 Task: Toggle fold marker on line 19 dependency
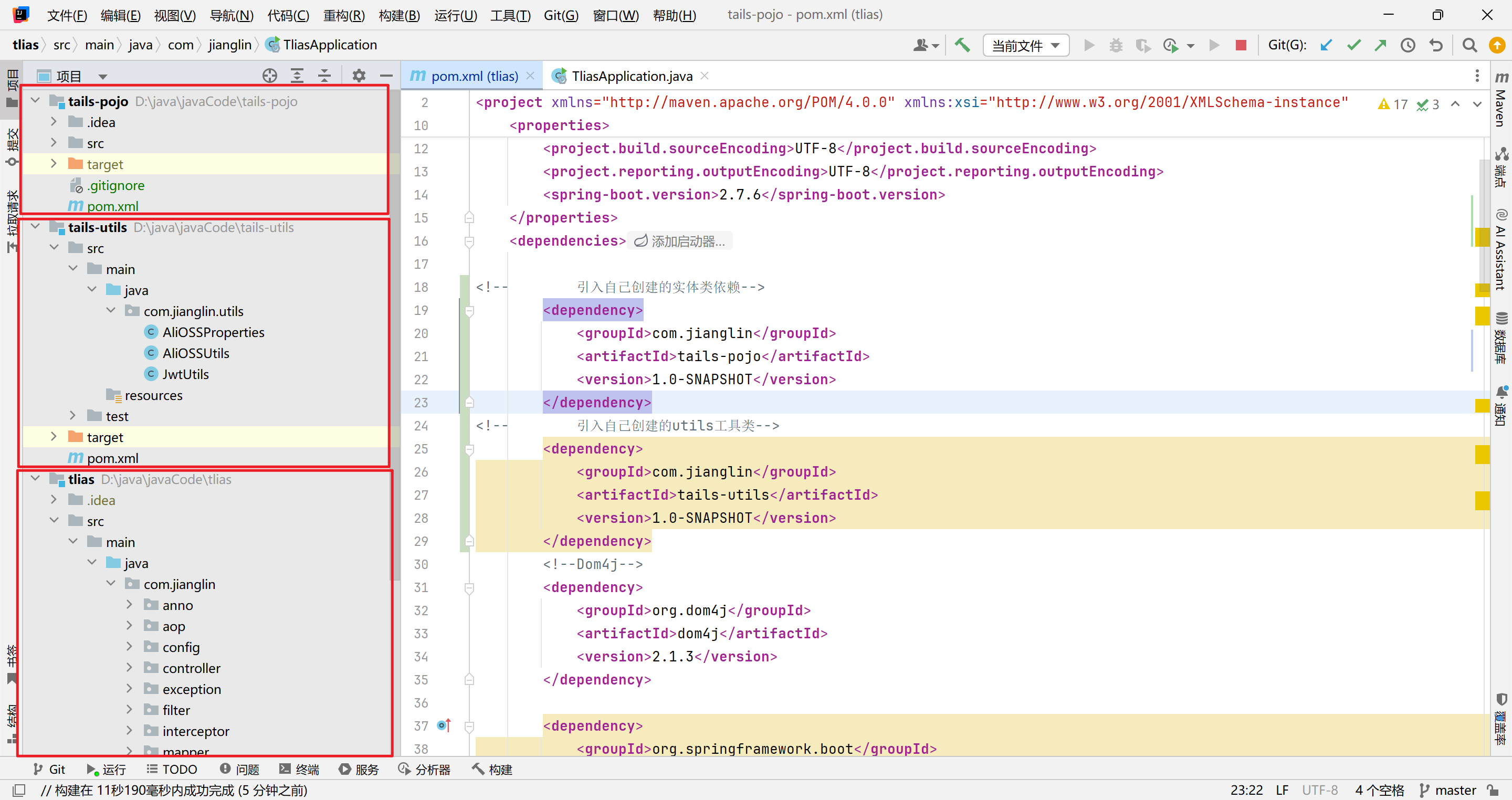pos(469,310)
